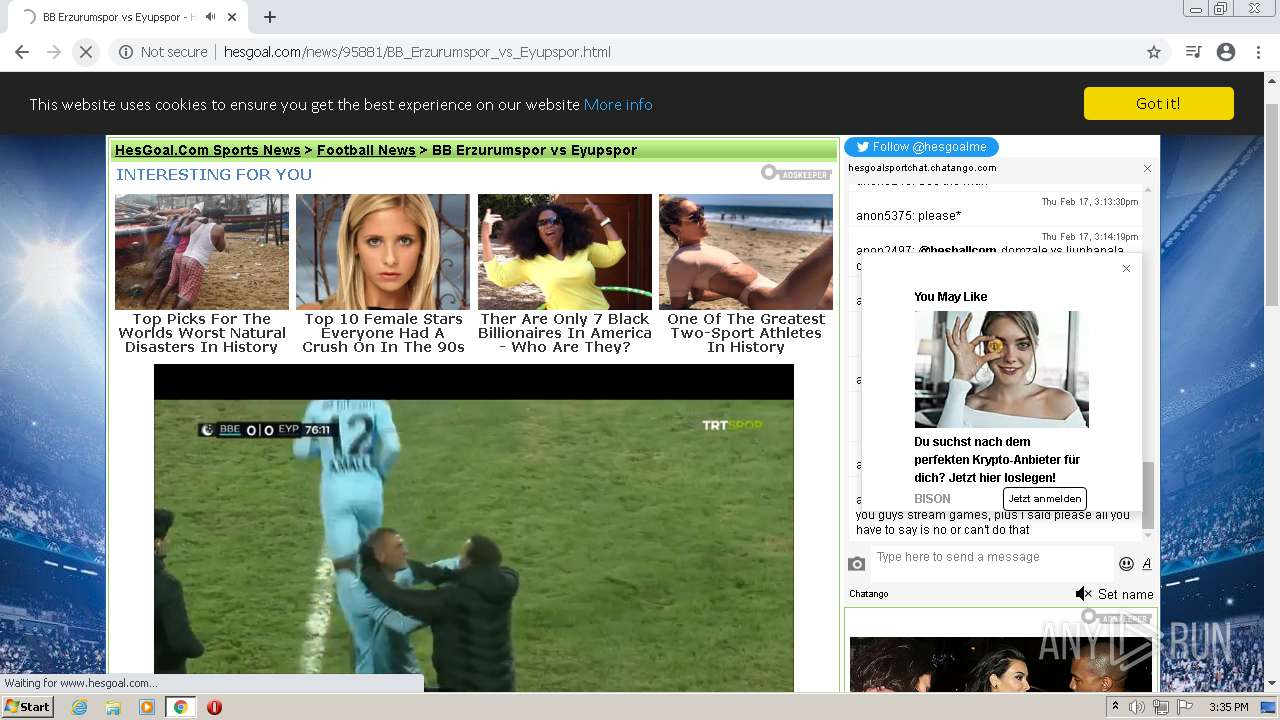
Task: Open the volume tray icon
Action: coord(1137,707)
